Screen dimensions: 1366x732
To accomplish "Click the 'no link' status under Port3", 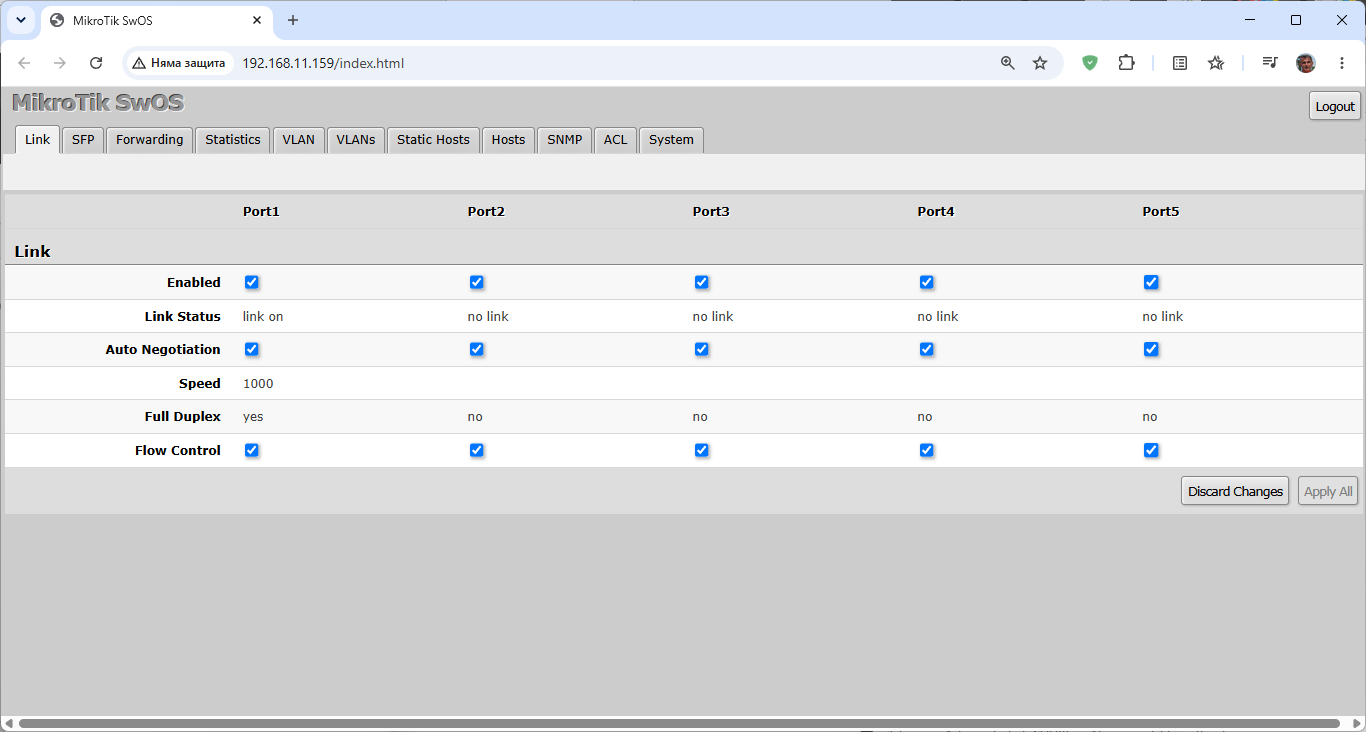I will pyautogui.click(x=713, y=316).
